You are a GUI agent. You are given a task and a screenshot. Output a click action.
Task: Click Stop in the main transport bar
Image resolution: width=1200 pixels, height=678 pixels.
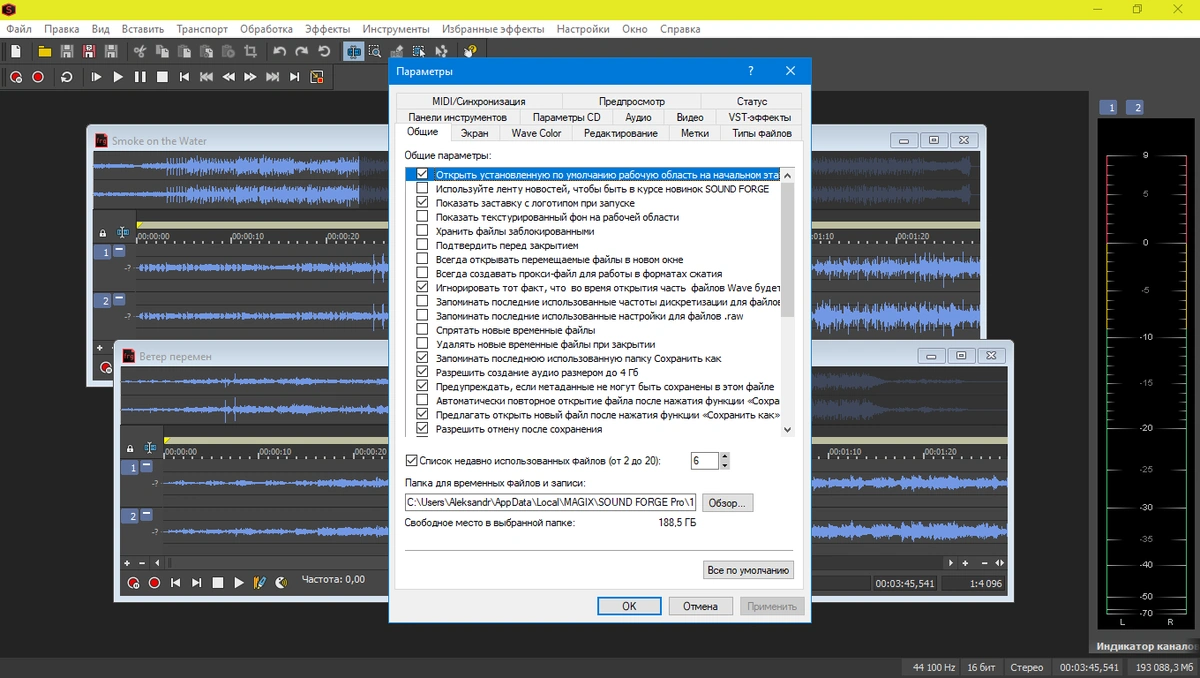click(162, 77)
